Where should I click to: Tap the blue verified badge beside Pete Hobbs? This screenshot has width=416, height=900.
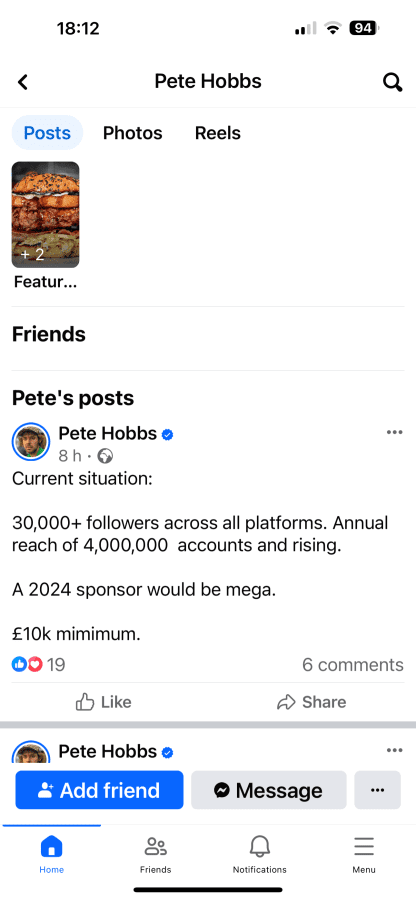click(168, 435)
